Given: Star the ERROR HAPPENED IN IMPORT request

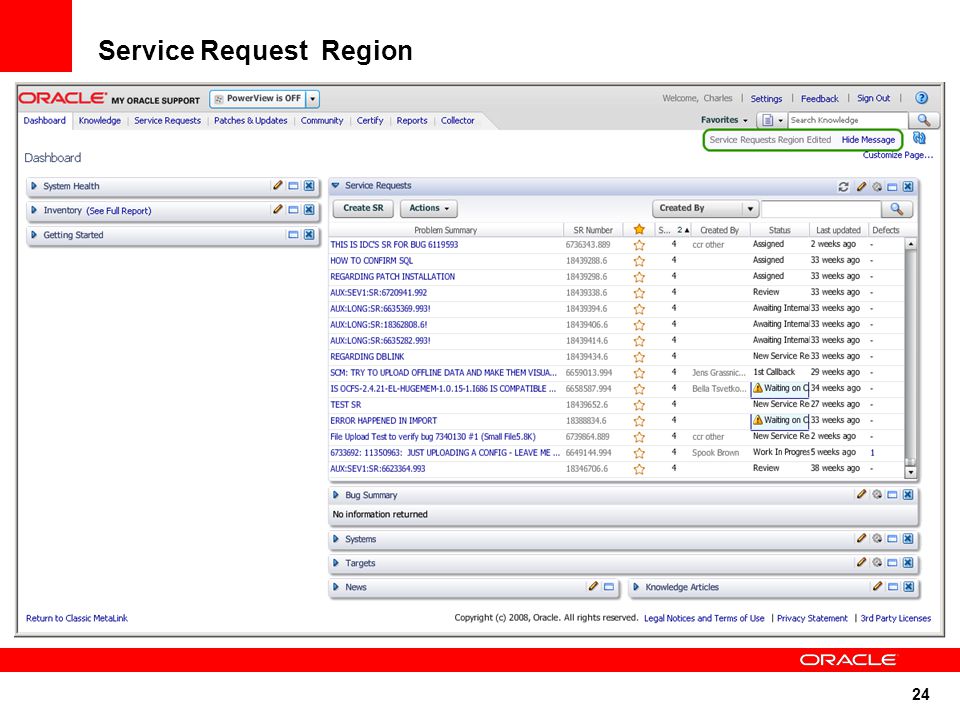Looking at the screenshot, I should coord(639,421).
